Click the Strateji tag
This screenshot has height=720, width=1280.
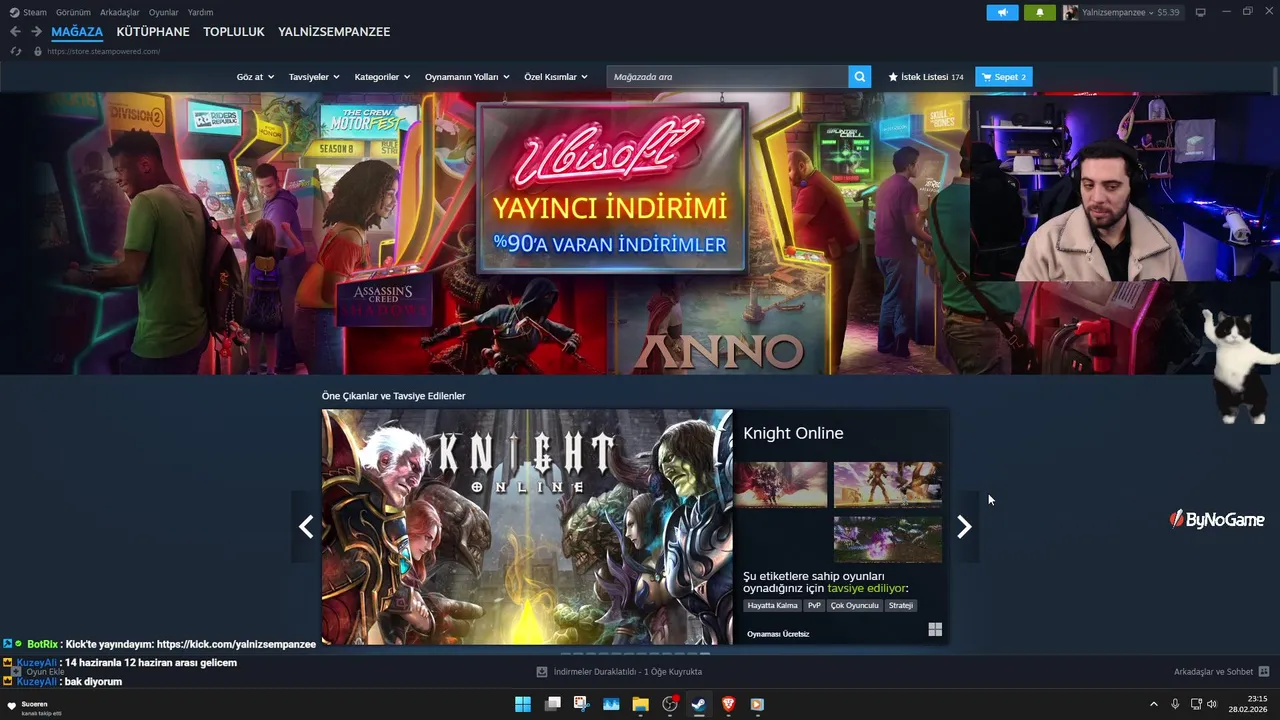[901, 605]
